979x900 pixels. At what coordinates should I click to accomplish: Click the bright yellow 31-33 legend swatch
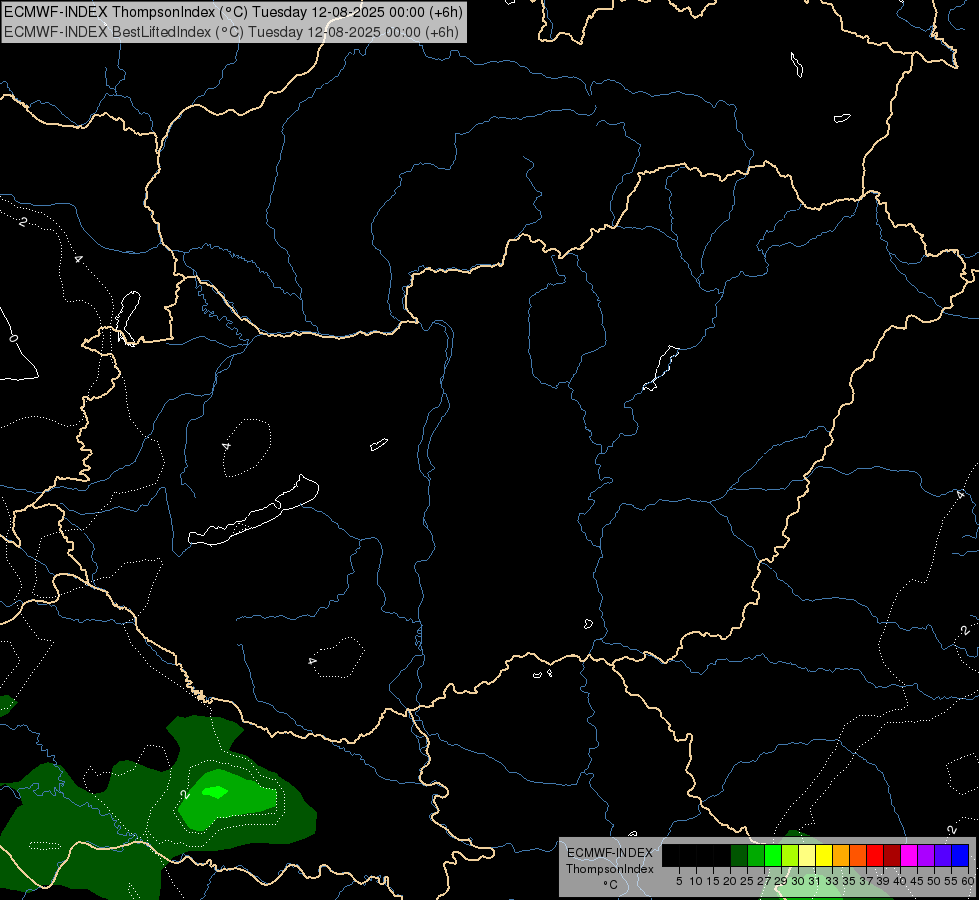click(x=824, y=855)
